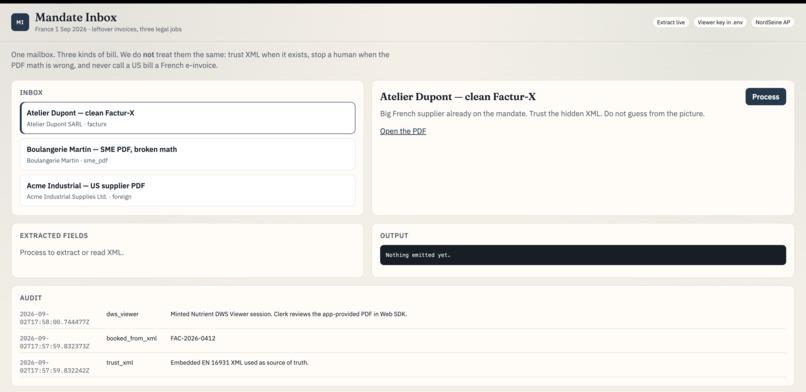
Task: Click the Mandate Inbox title
Action: [76, 18]
